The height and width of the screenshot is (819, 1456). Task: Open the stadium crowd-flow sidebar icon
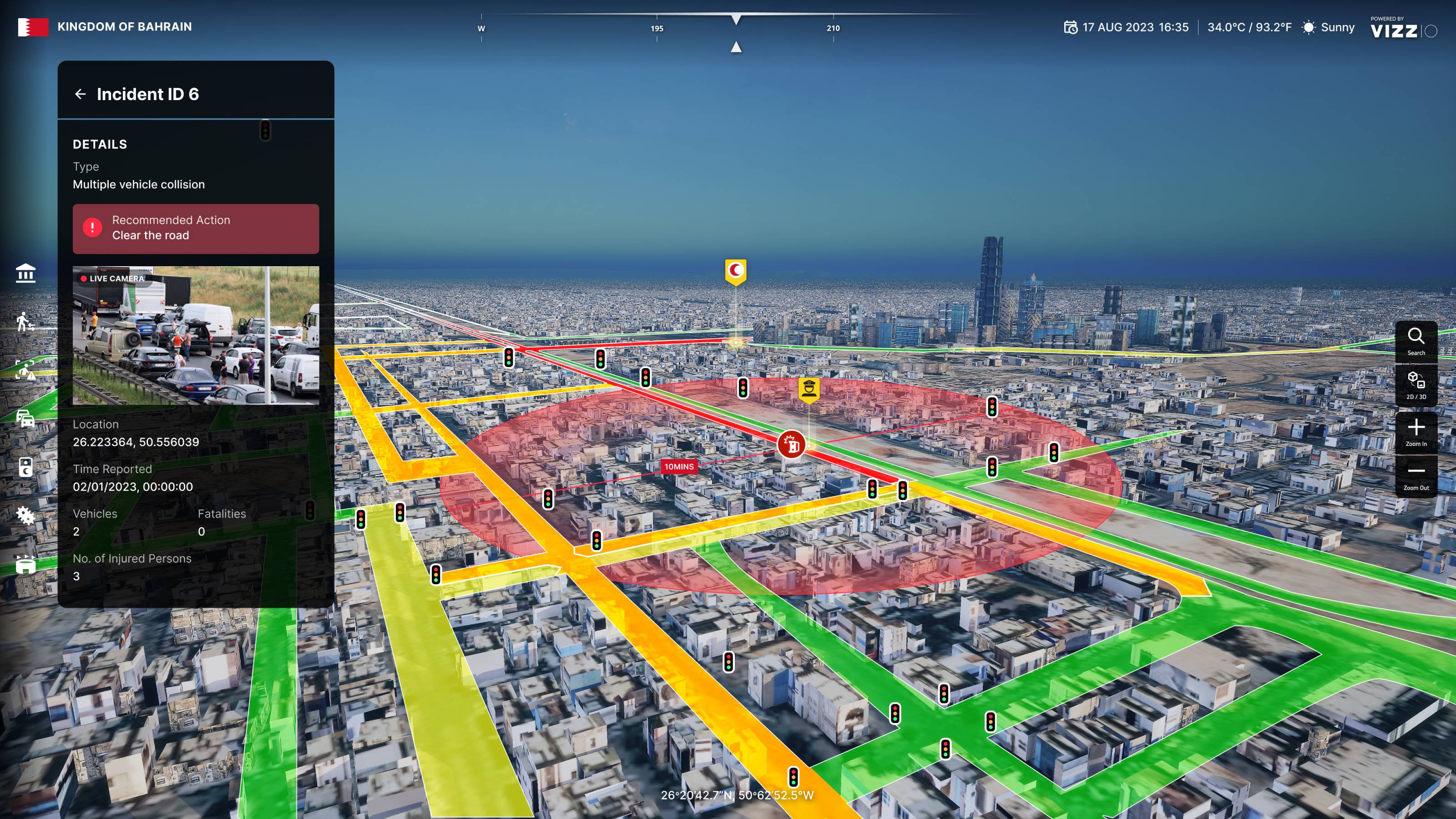(x=25, y=564)
